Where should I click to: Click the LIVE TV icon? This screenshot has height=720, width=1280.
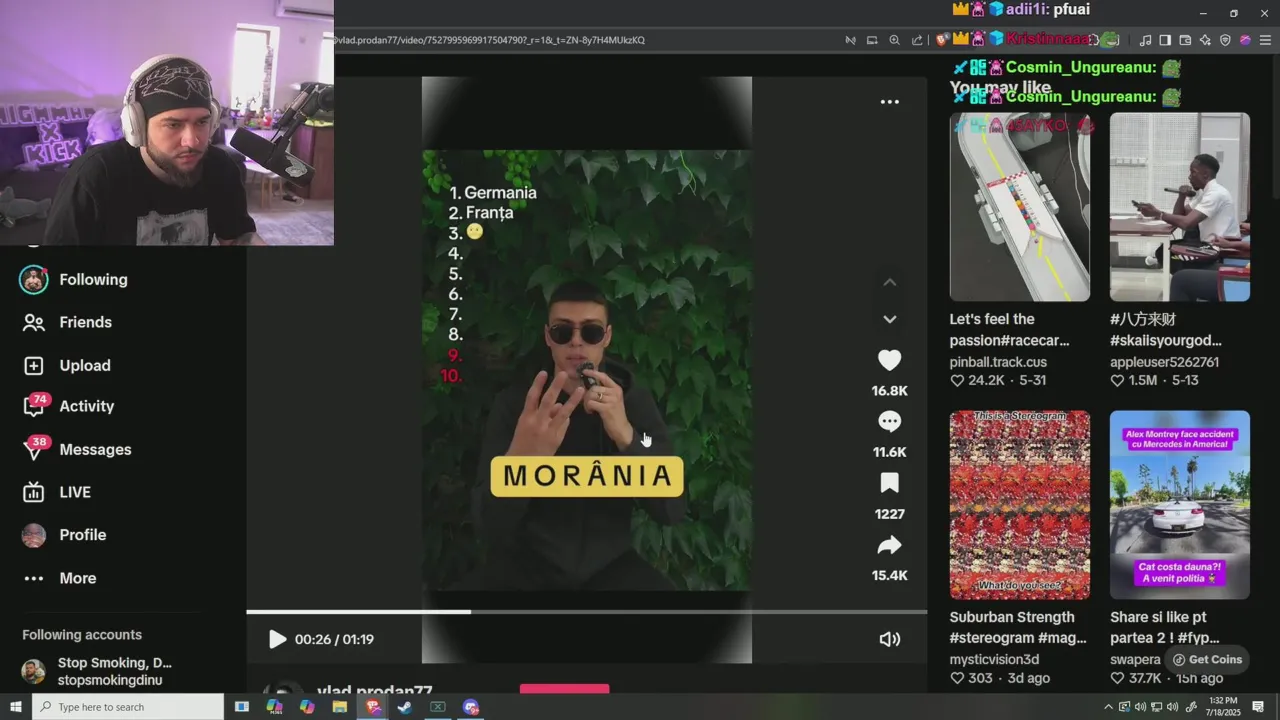coord(34,492)
